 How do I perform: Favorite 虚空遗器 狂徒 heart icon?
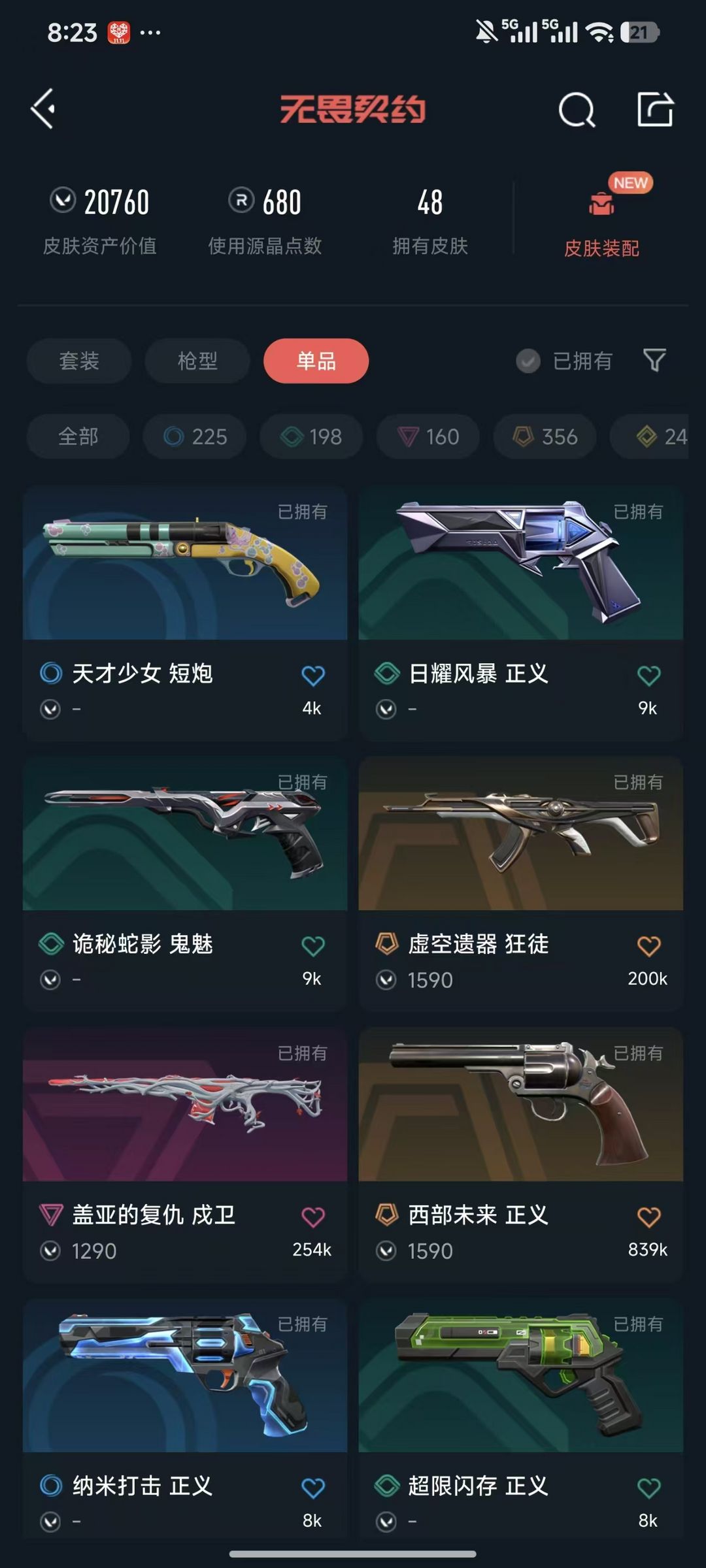(x=648, y=946)
